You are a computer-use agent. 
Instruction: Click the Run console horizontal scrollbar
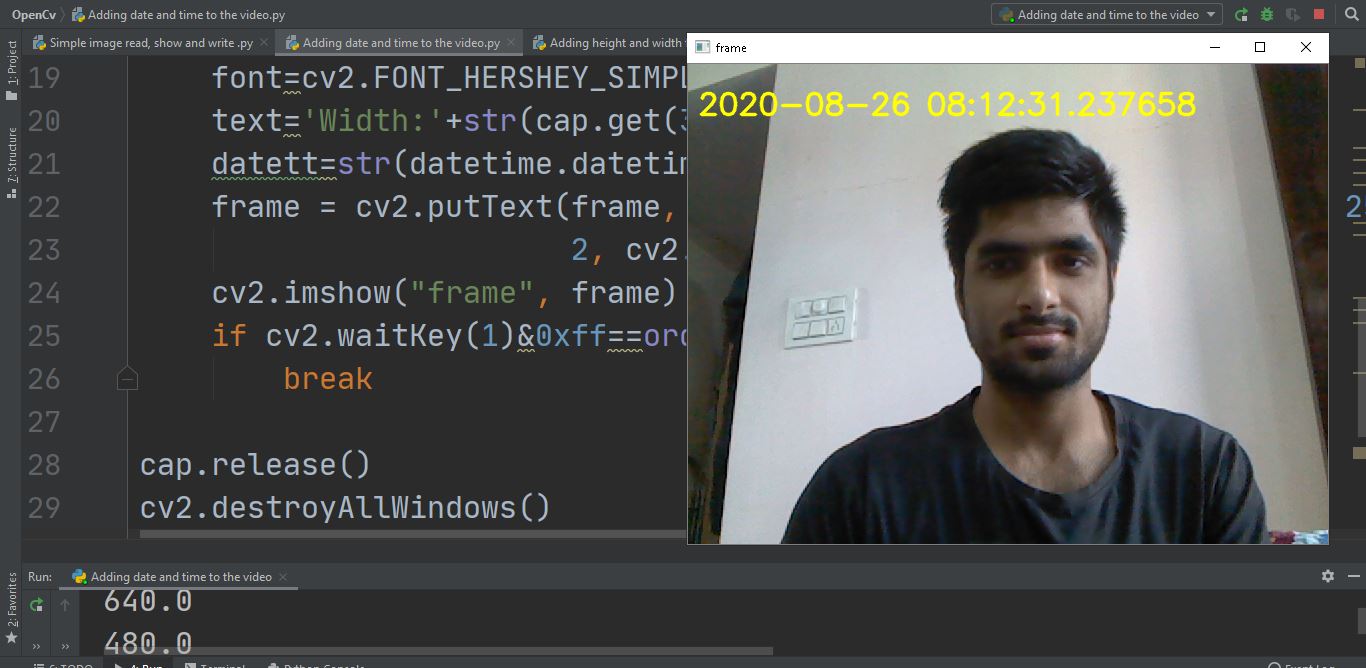440,652
